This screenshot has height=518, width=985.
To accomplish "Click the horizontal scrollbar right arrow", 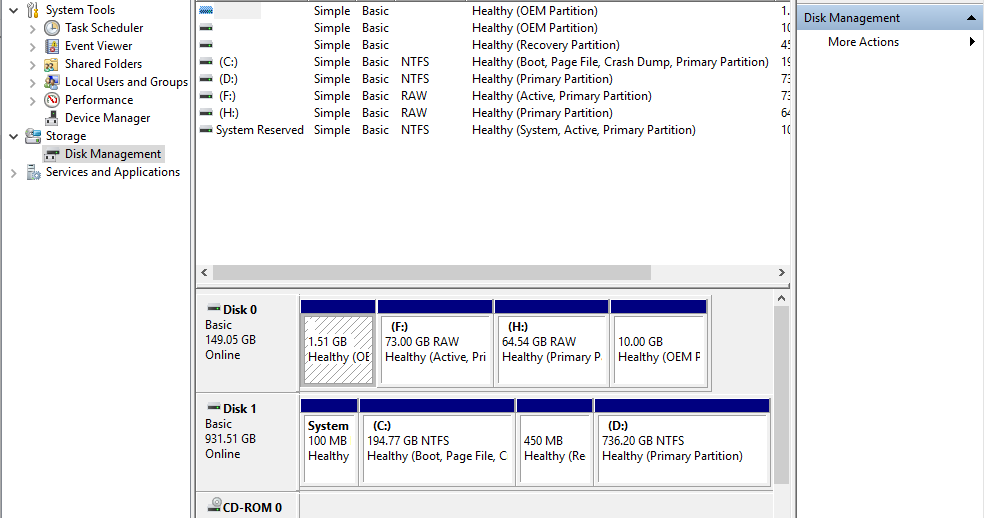I will tap(781, 272).
